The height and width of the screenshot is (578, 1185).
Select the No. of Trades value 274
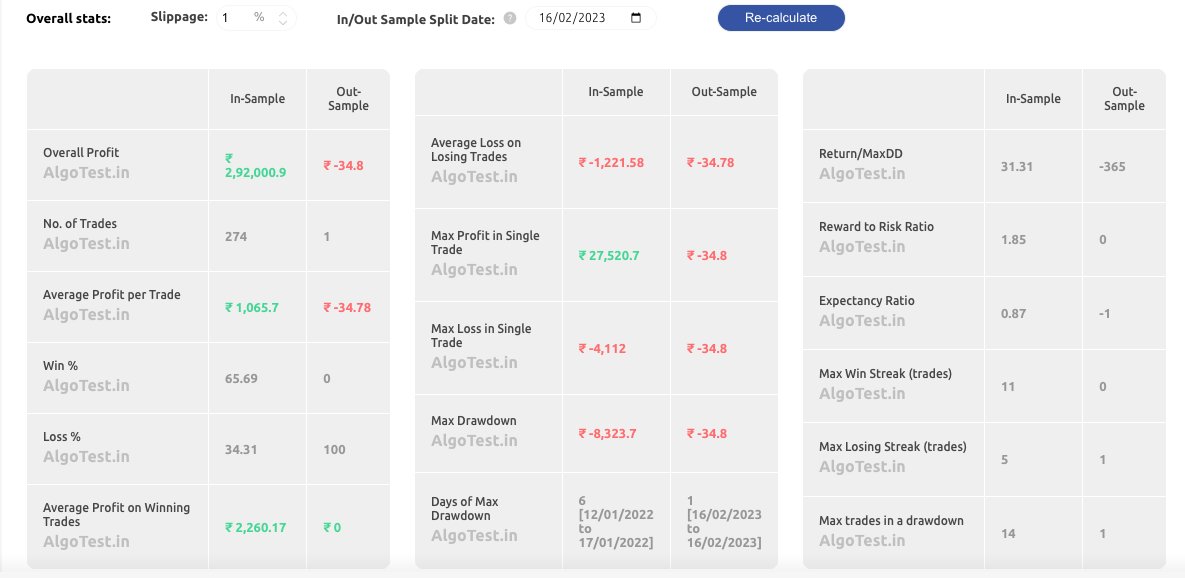click(x=236, y=236)
